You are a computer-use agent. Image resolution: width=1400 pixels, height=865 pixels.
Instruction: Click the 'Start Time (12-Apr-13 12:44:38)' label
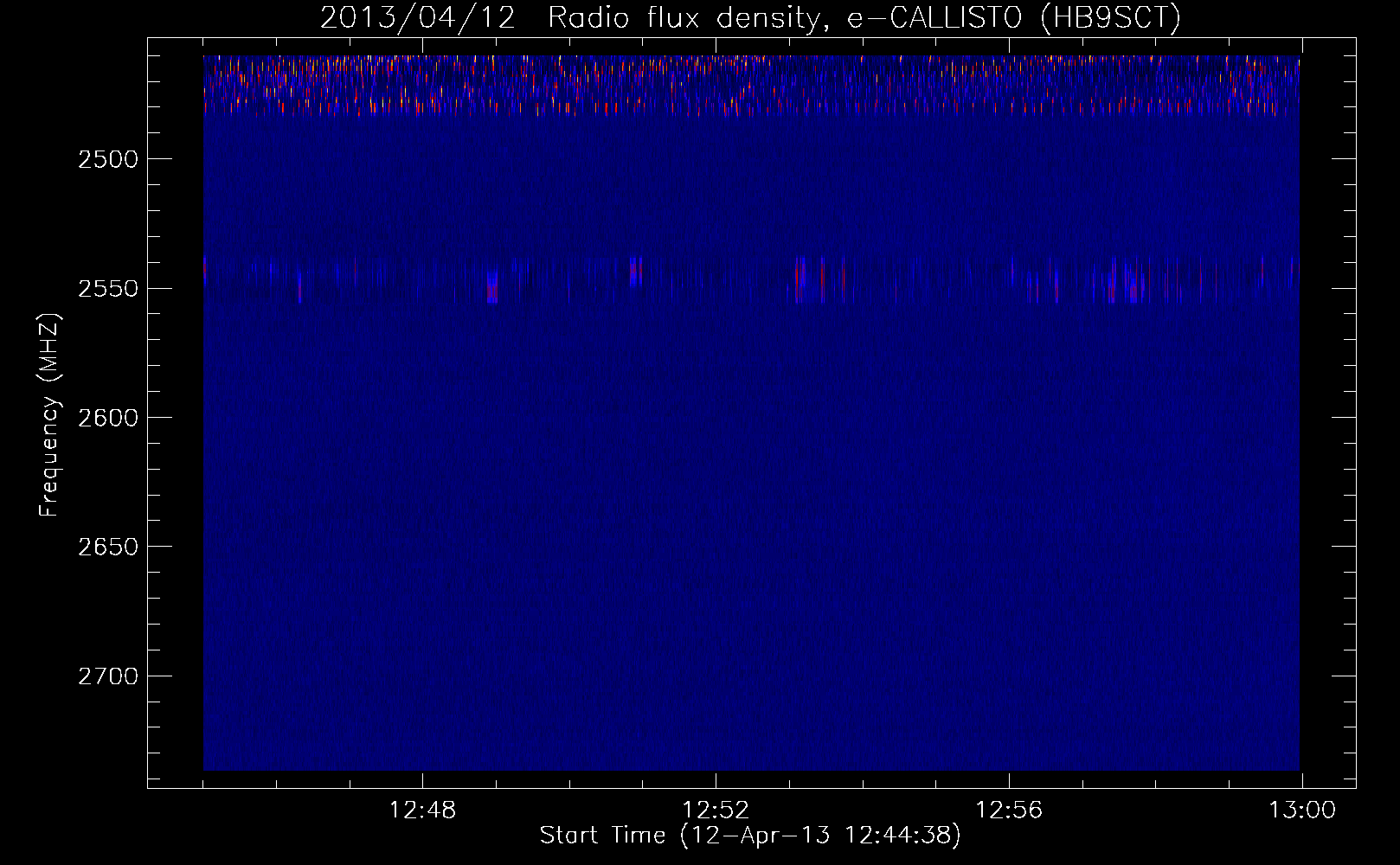coord(750,836)
